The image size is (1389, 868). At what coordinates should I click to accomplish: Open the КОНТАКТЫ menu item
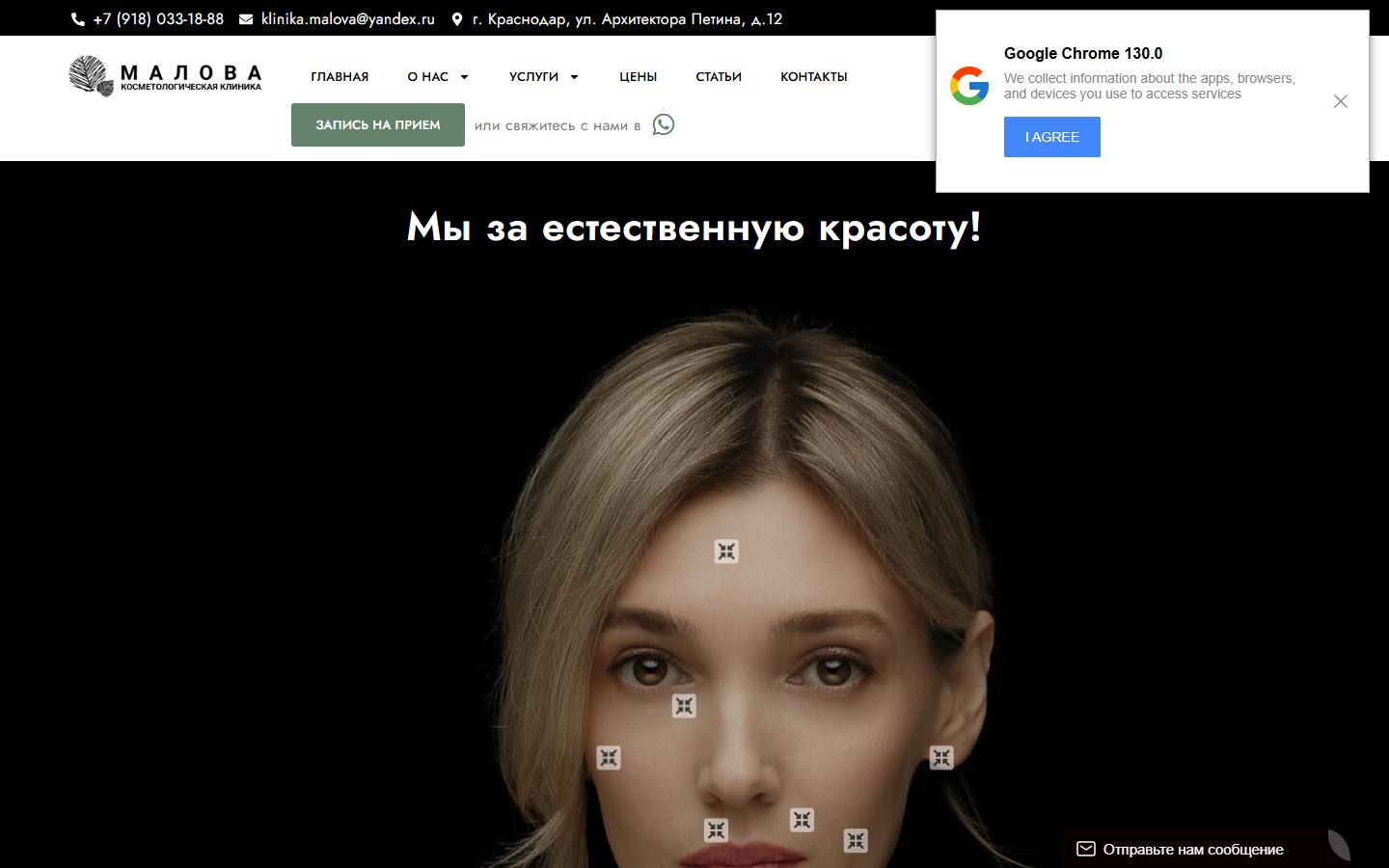click(x=814, y=77)
